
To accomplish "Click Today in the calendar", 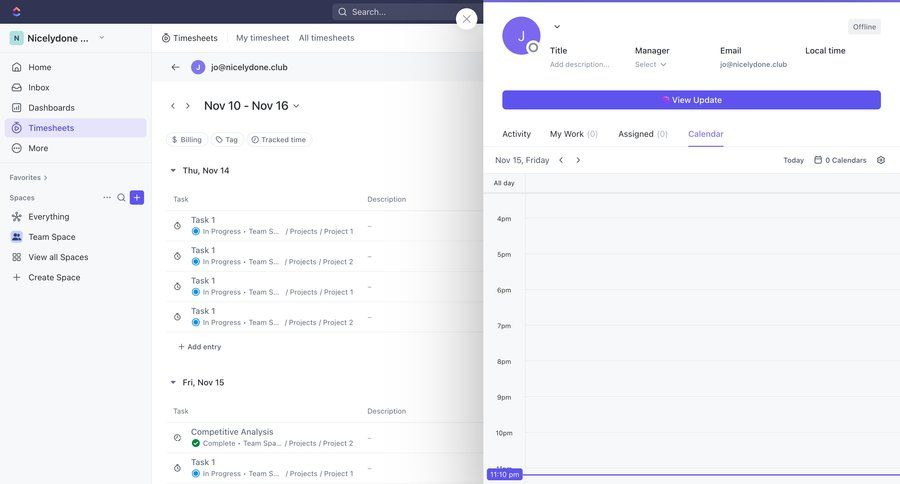I will (x=793, y=160).
